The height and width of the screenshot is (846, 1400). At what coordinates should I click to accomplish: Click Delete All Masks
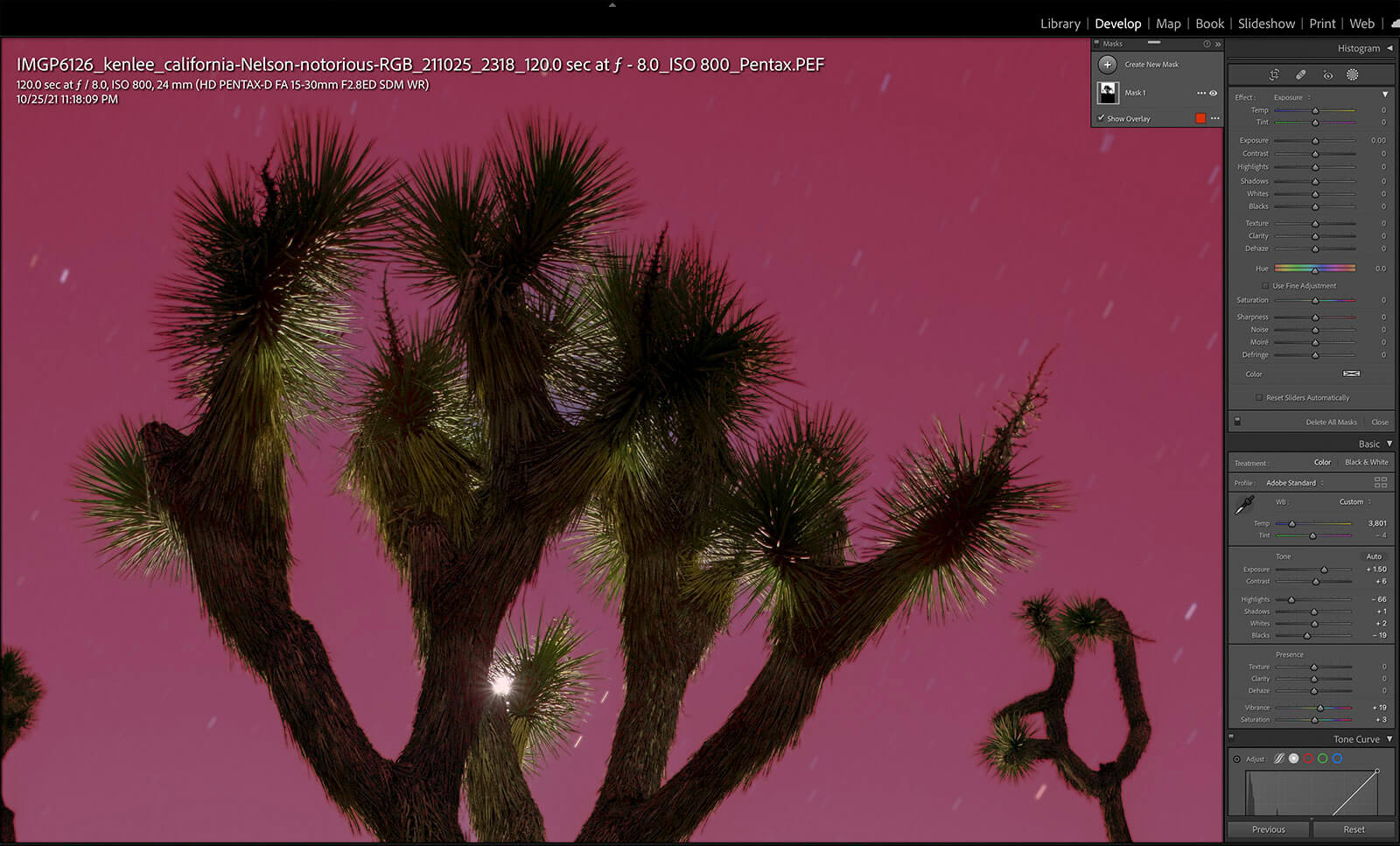[1331, 423]
